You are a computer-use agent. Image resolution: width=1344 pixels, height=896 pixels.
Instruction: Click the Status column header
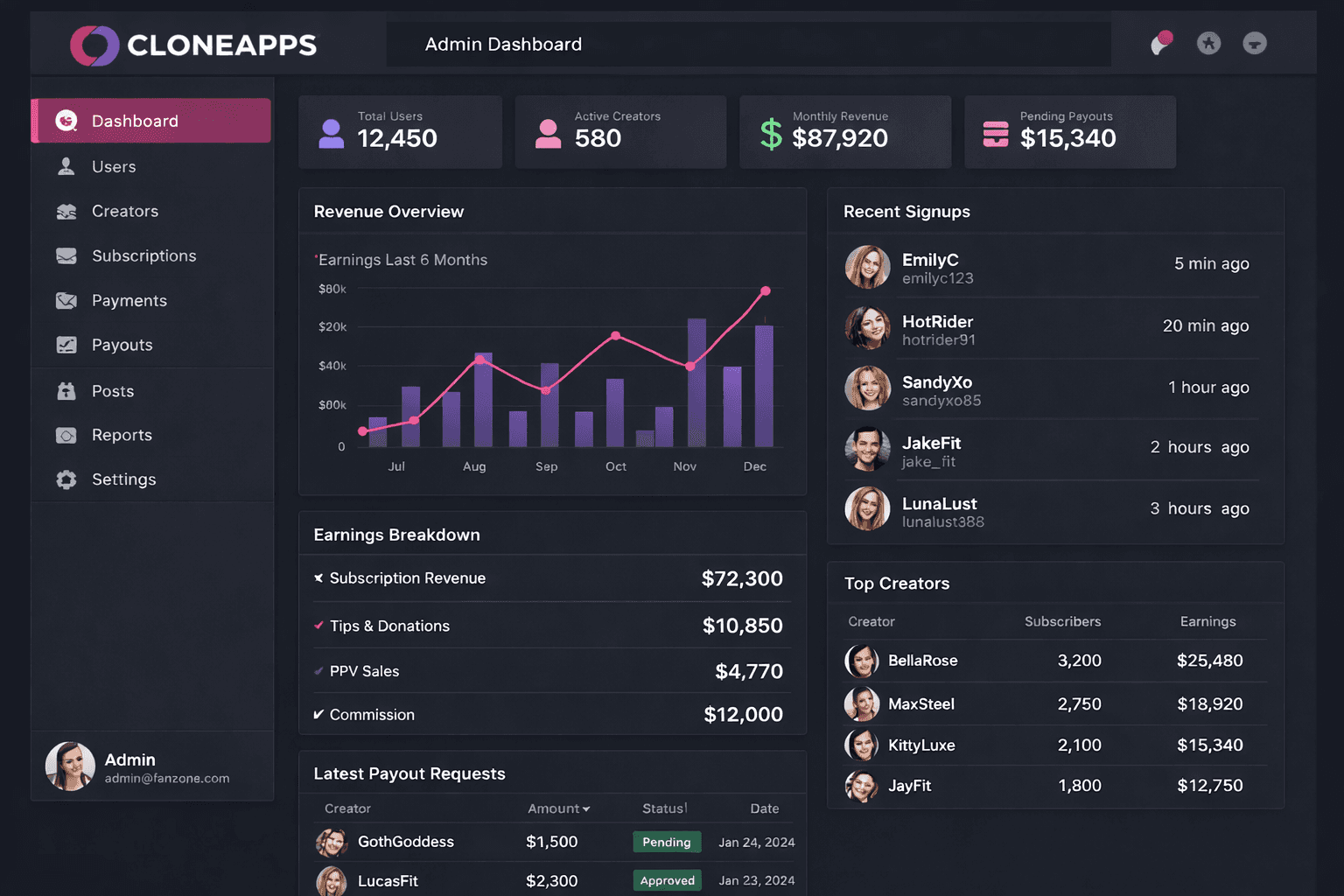664,808
